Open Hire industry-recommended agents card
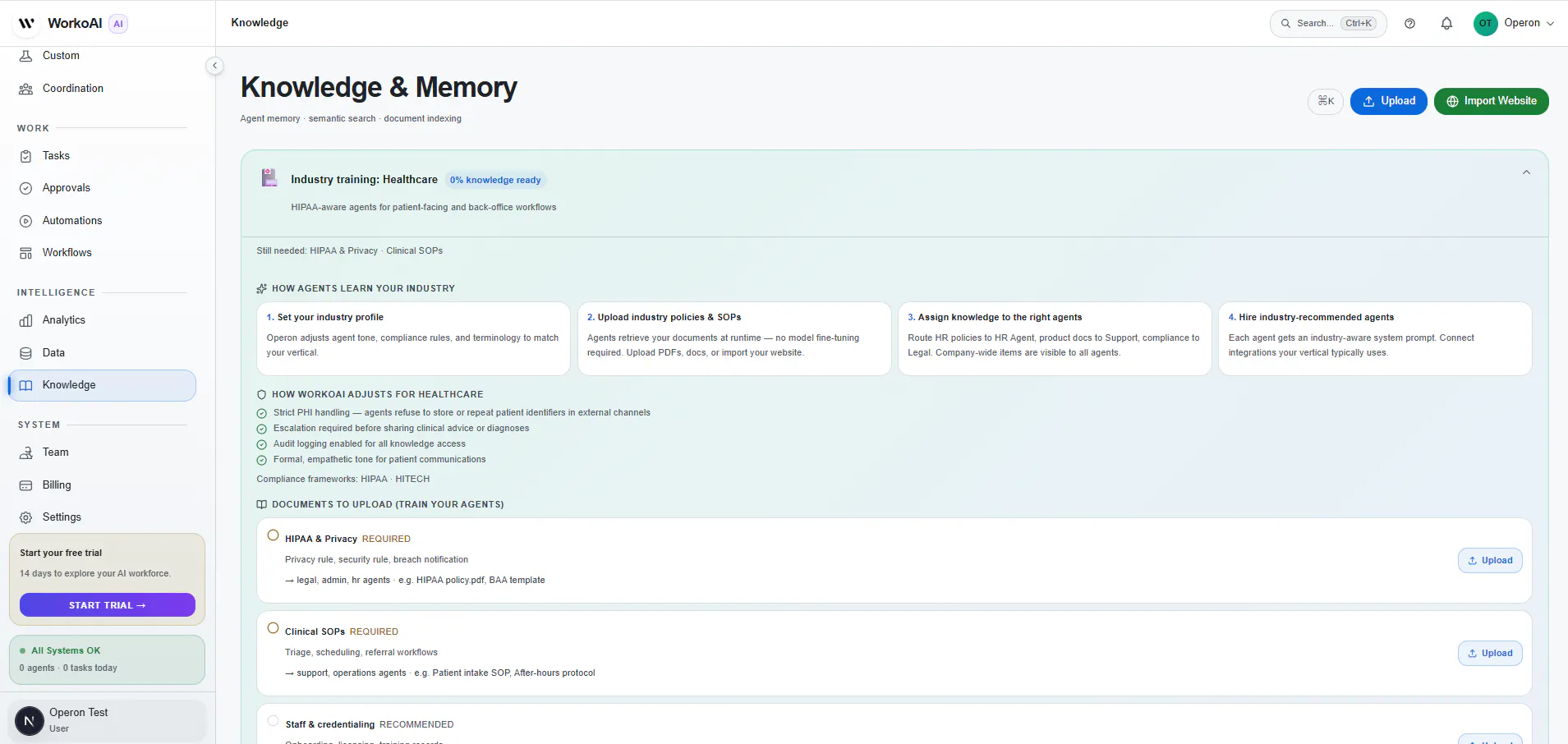This screenshot has width=1568, height=744. coord(1375,339)
